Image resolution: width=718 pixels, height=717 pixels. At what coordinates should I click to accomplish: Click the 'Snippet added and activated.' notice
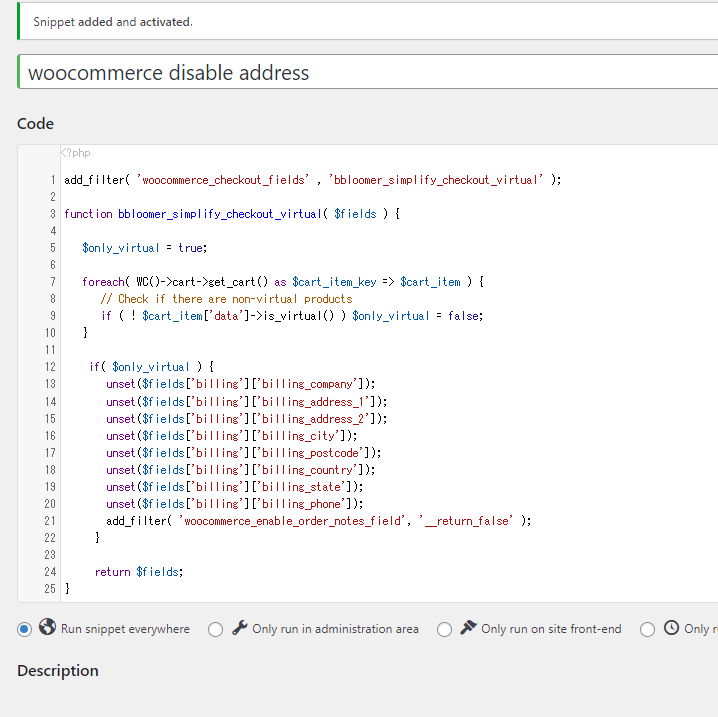(x=113, y=21)
